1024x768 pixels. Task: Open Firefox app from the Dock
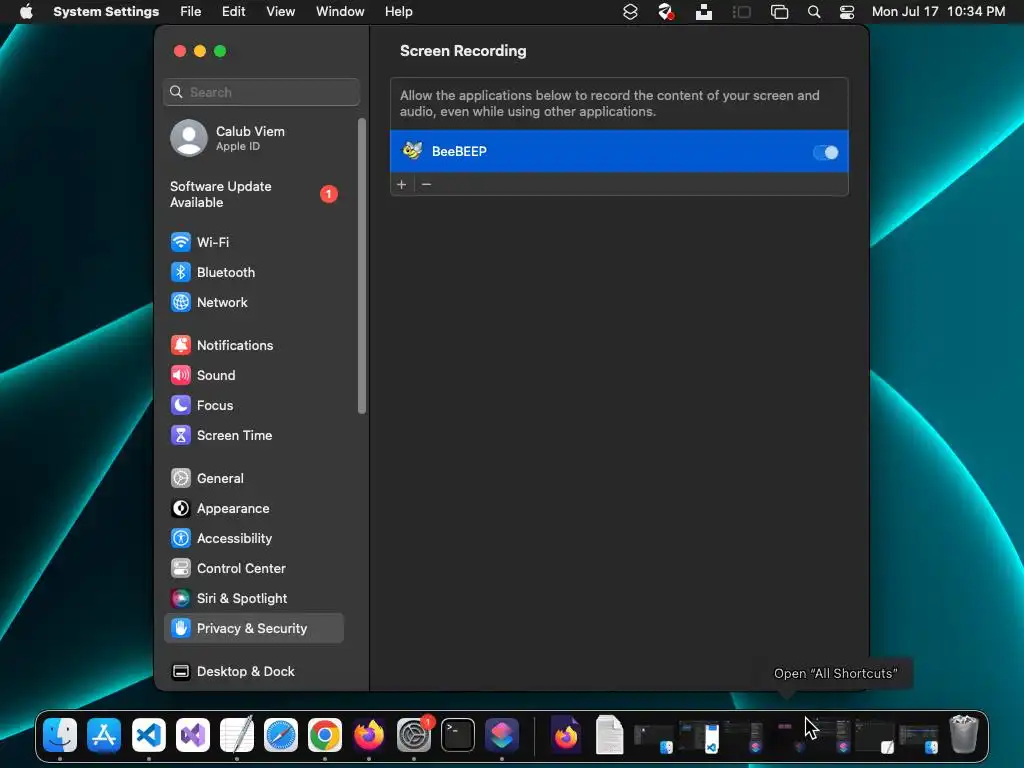click(x=369, y=735)
